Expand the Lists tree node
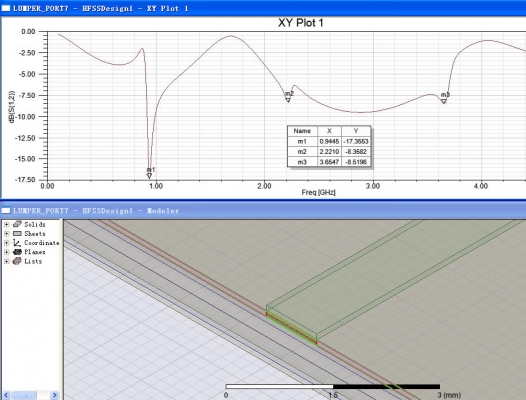Screen dimensions: 526x400 (x=6, y=261)
